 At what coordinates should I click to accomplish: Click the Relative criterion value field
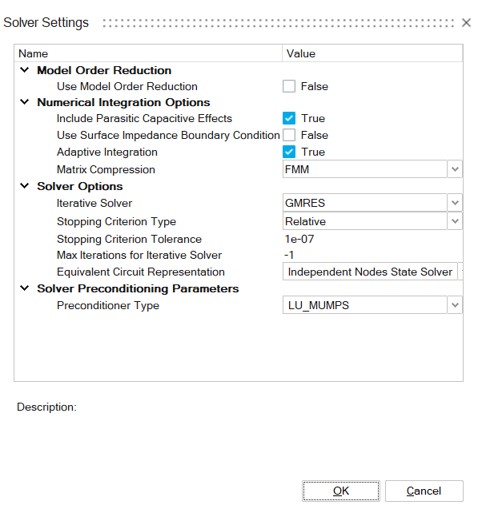pos(365,221)
